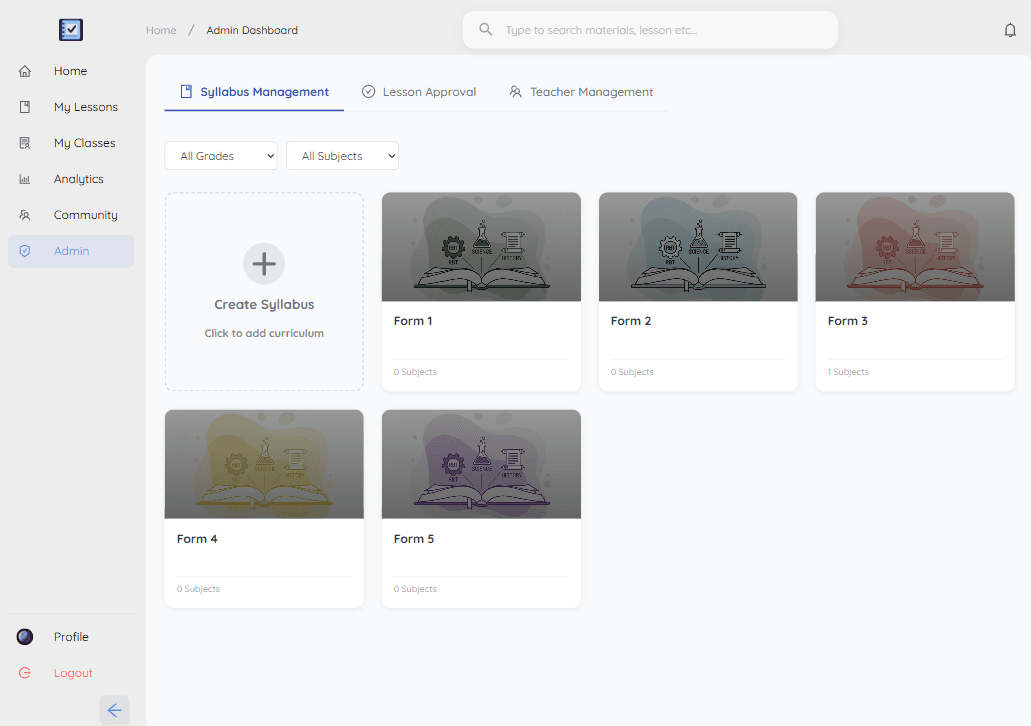Select the Analytics chart icon
This screenshot has width=1031, height=726.
25,179
